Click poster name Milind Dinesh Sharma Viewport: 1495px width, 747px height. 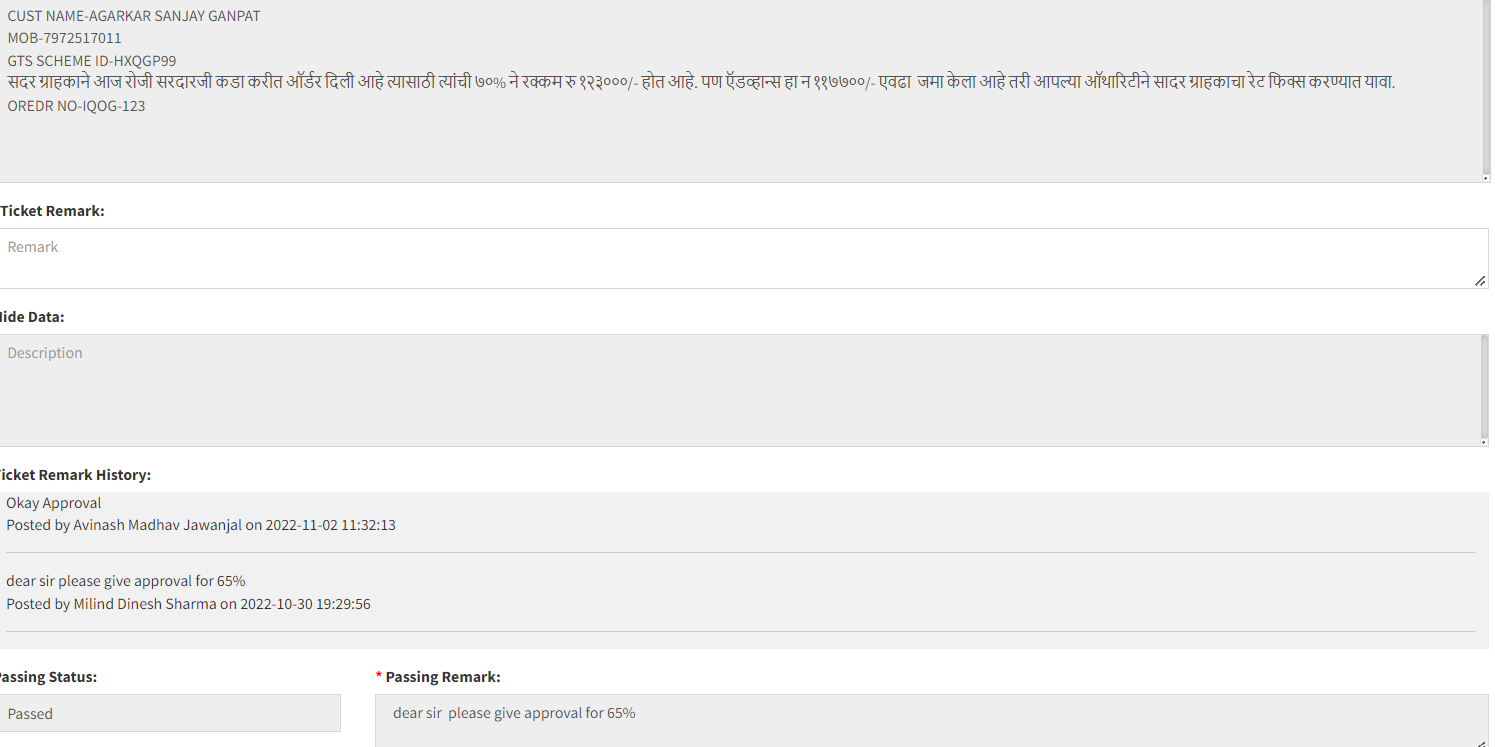pos(145,604)
